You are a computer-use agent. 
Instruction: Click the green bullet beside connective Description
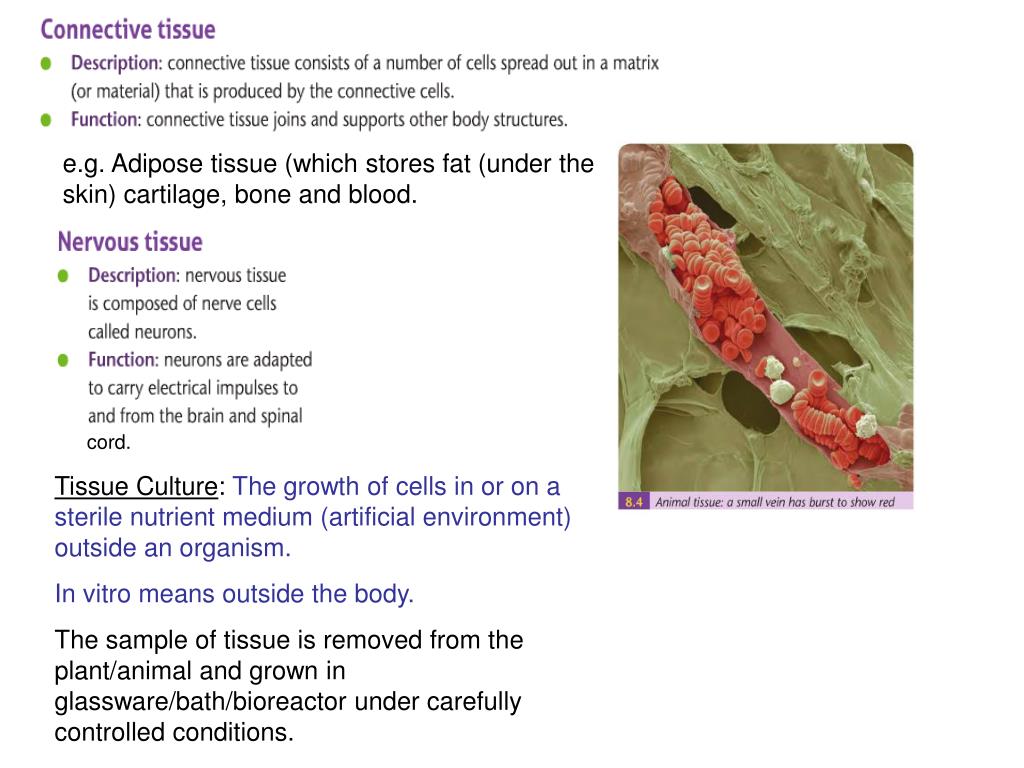pos(46,63)
